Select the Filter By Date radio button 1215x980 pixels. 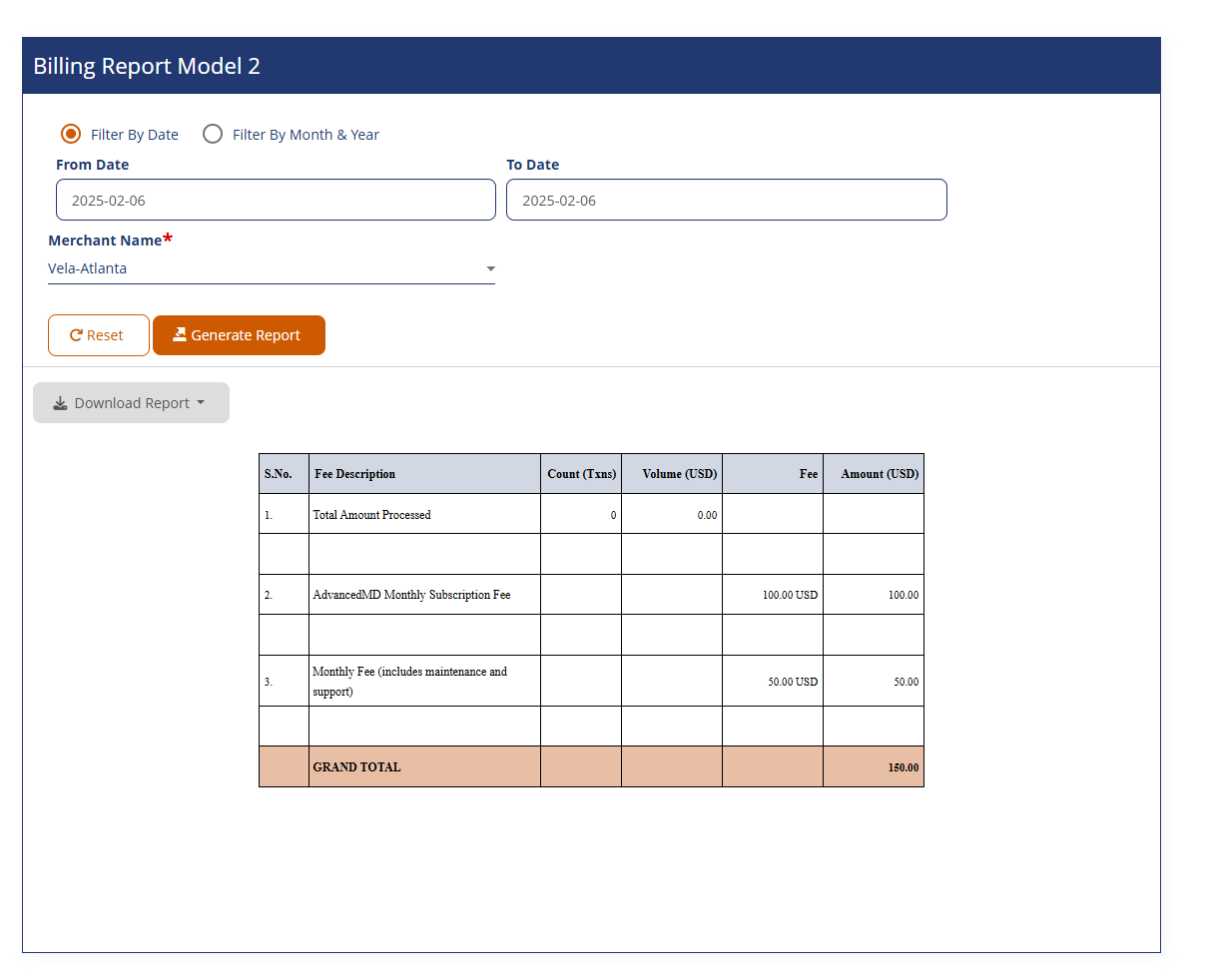pos(71,133)
